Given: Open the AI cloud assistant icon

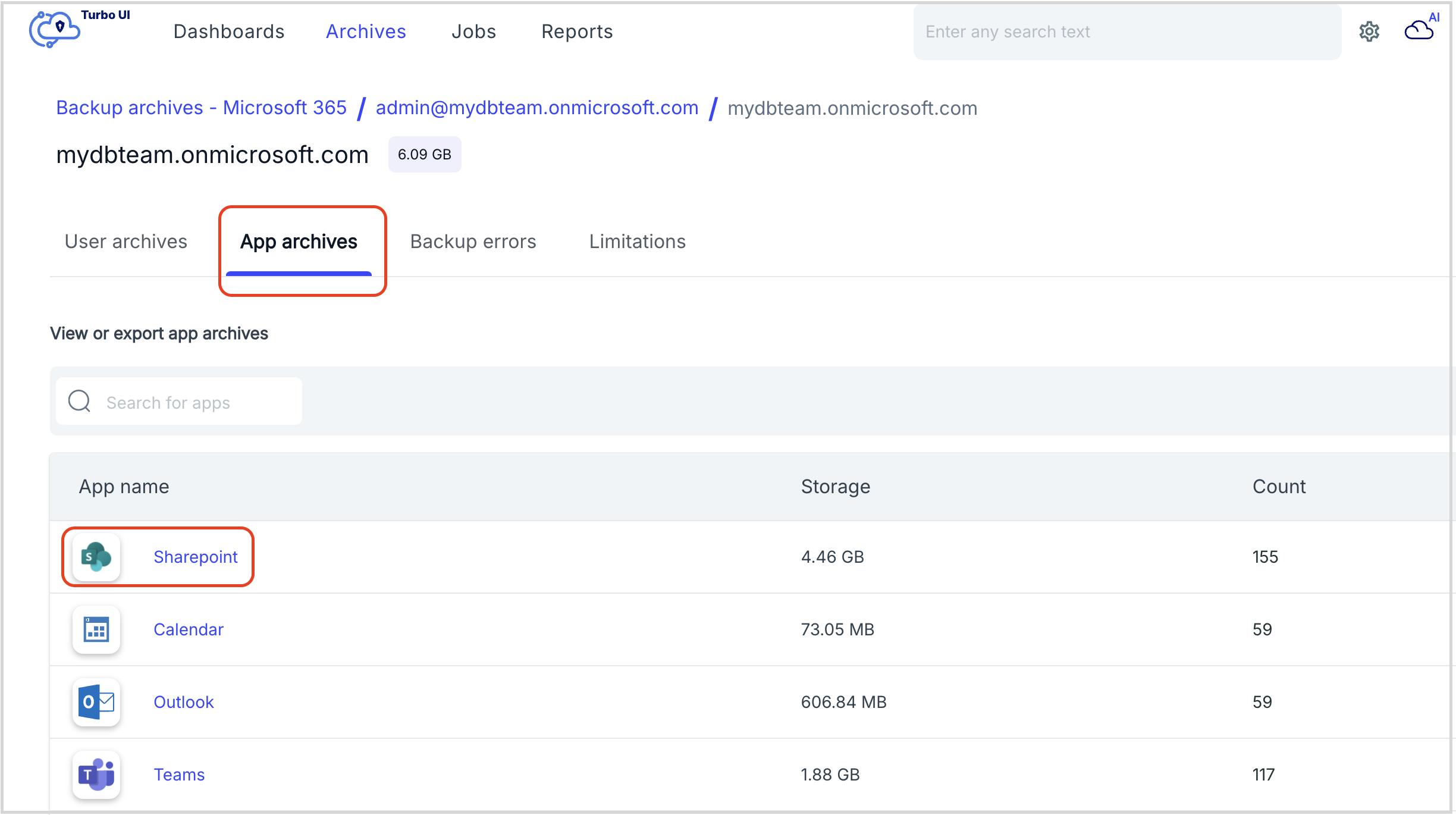Looking at the screenshot, I should pyautogui.click(x=1420, y=28).
